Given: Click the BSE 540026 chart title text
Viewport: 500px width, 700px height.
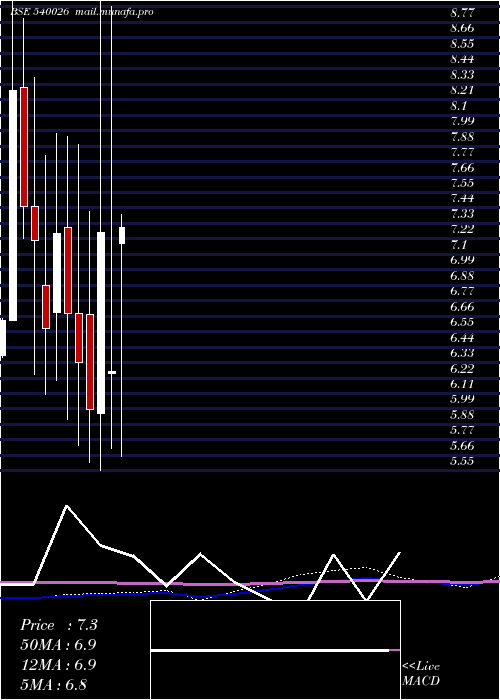Looking at the screenshot, I should coord(40,12).
